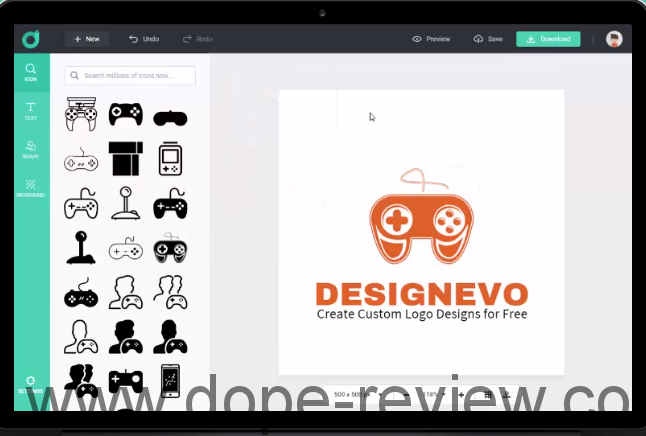The height and width of the screenshot is (436, 646).
Task: Select the orange gamepad on canvas
Action: [421, 224]
